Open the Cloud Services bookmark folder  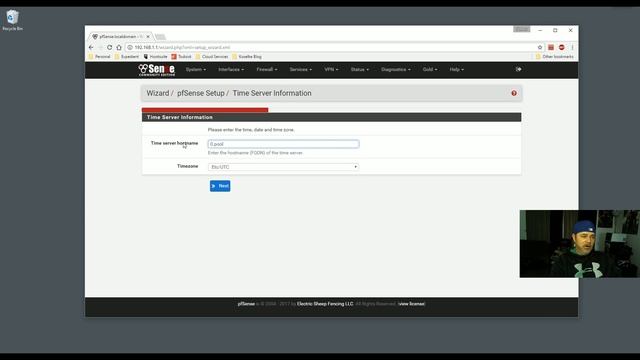tap(212, 57)
